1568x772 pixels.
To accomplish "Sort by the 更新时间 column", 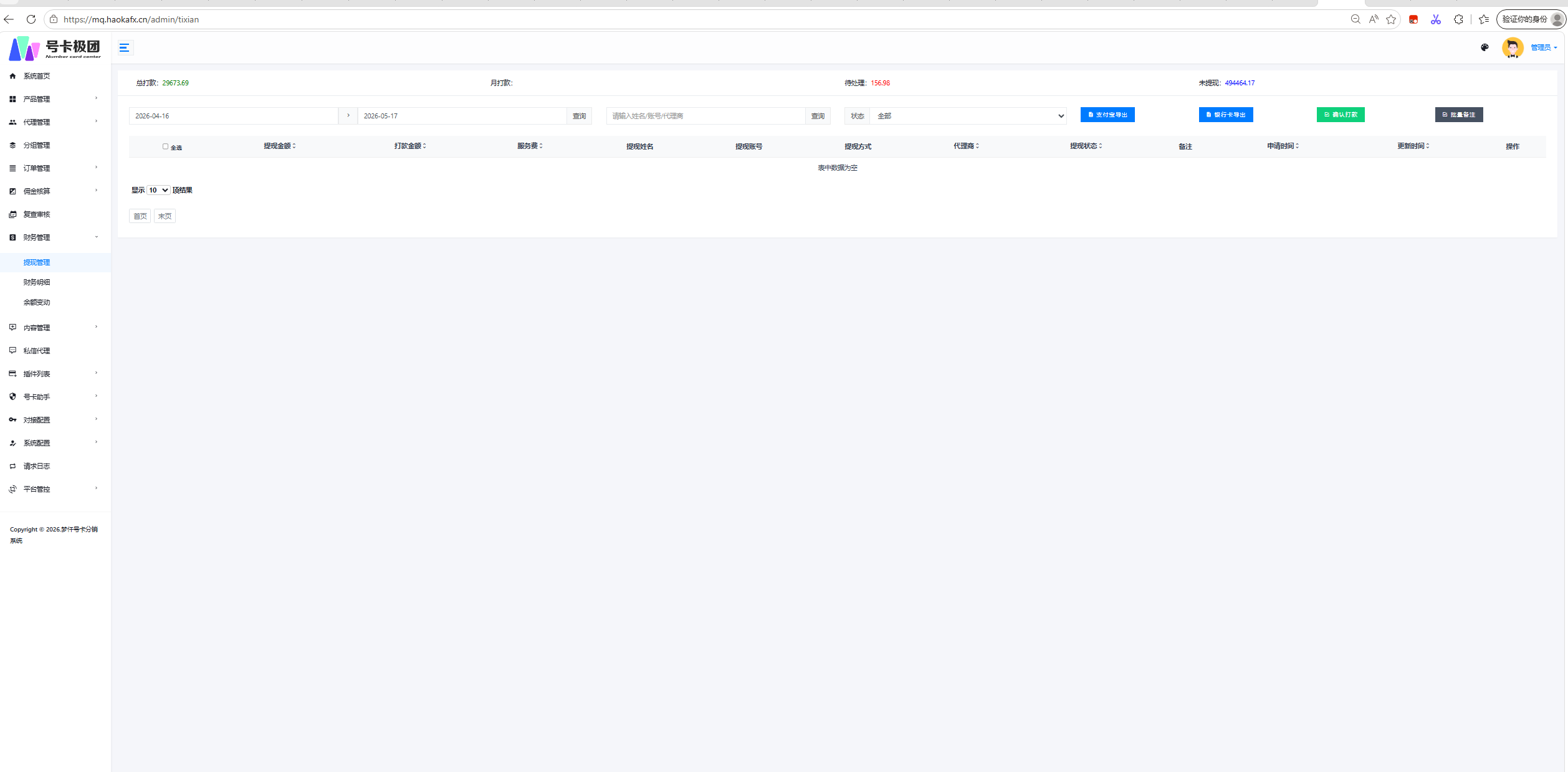I will pyautogui.click(x=1413, y=146).
